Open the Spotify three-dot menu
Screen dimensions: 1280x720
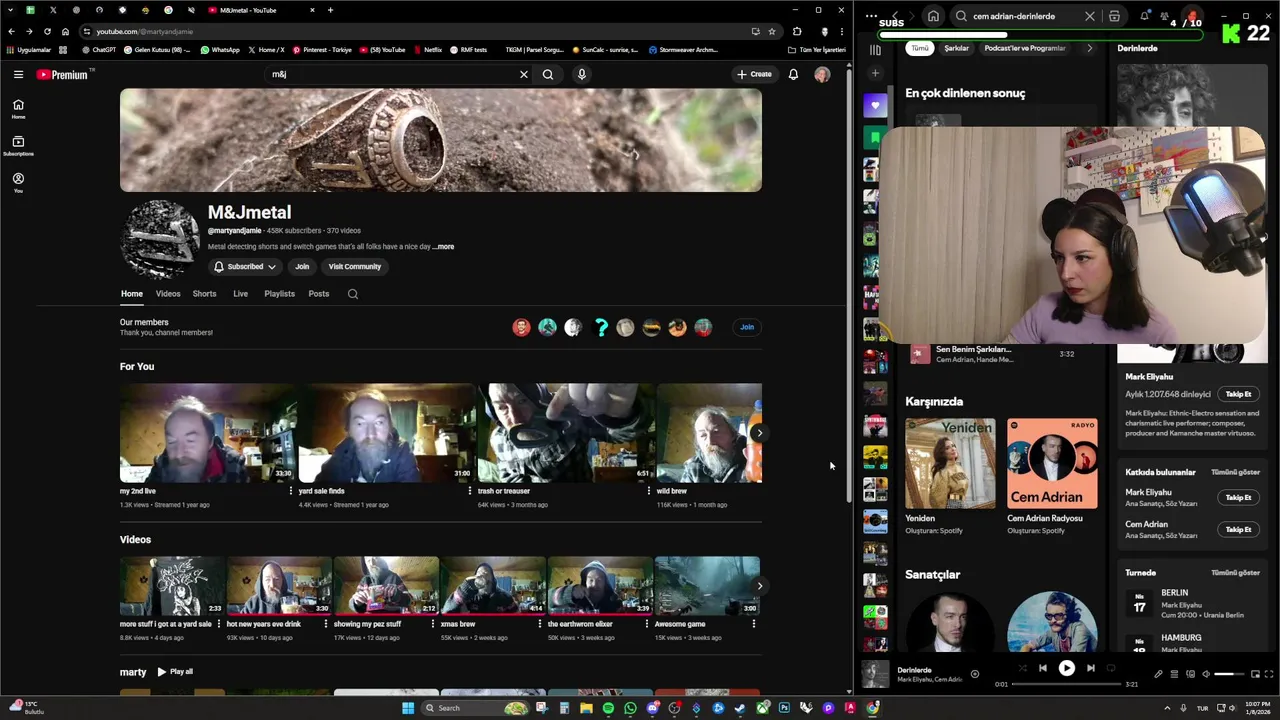pyautogui.click(x=871, y=16)
